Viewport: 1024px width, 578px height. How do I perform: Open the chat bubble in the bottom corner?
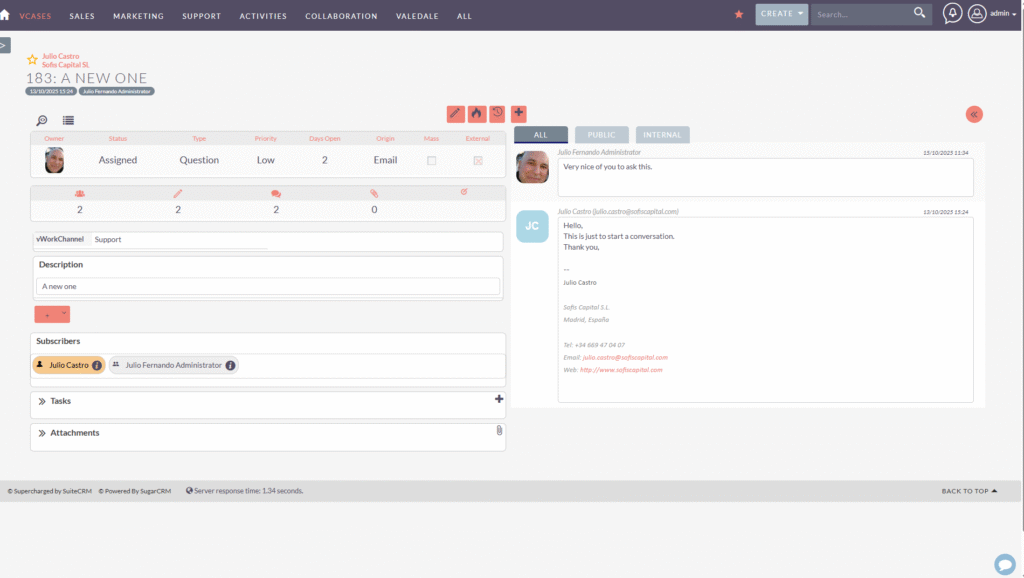point(1004,564)
